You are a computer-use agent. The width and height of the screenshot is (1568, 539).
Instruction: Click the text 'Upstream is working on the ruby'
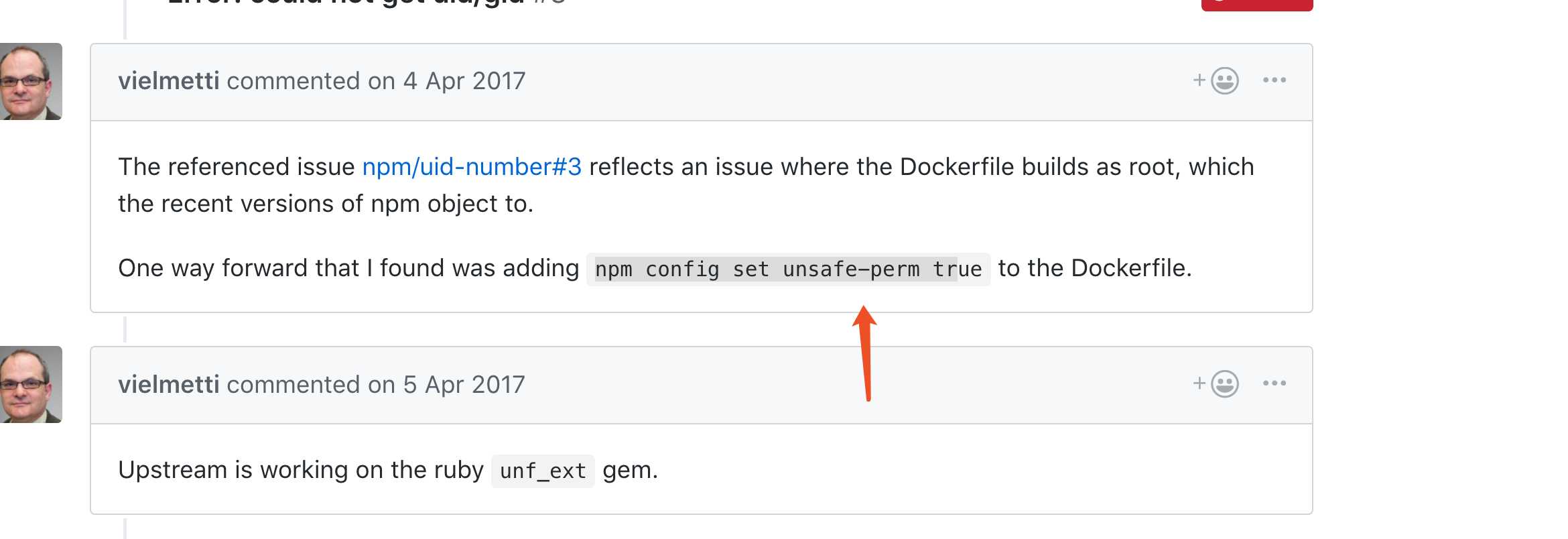coord(301,470)
